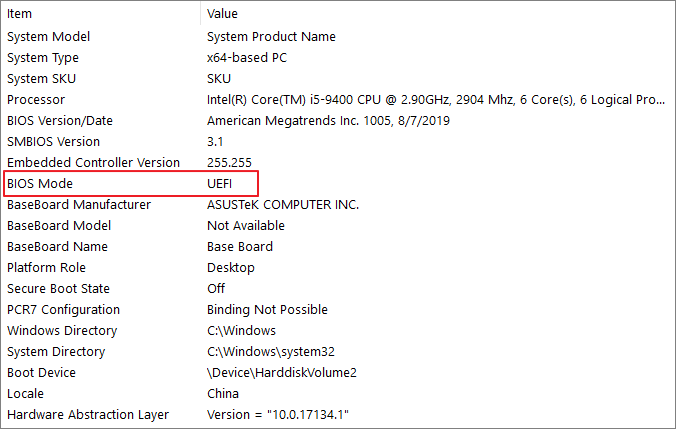Viewport: 676px width, 429px height.
Task: Click the UEFI value
Action: tap(221, 184)
